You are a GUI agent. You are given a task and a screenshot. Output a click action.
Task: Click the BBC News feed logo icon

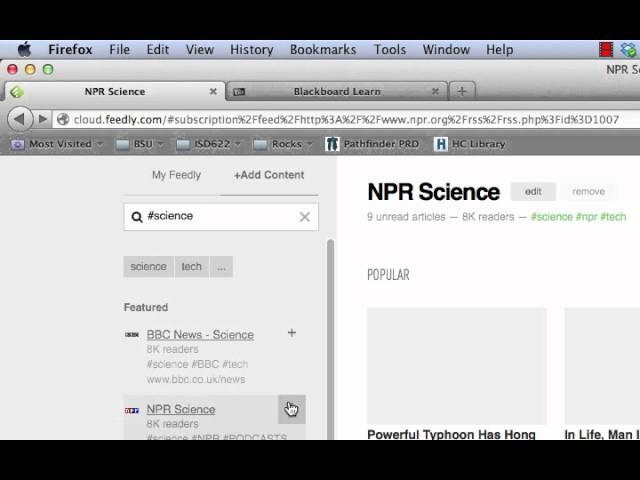[132, 335]
